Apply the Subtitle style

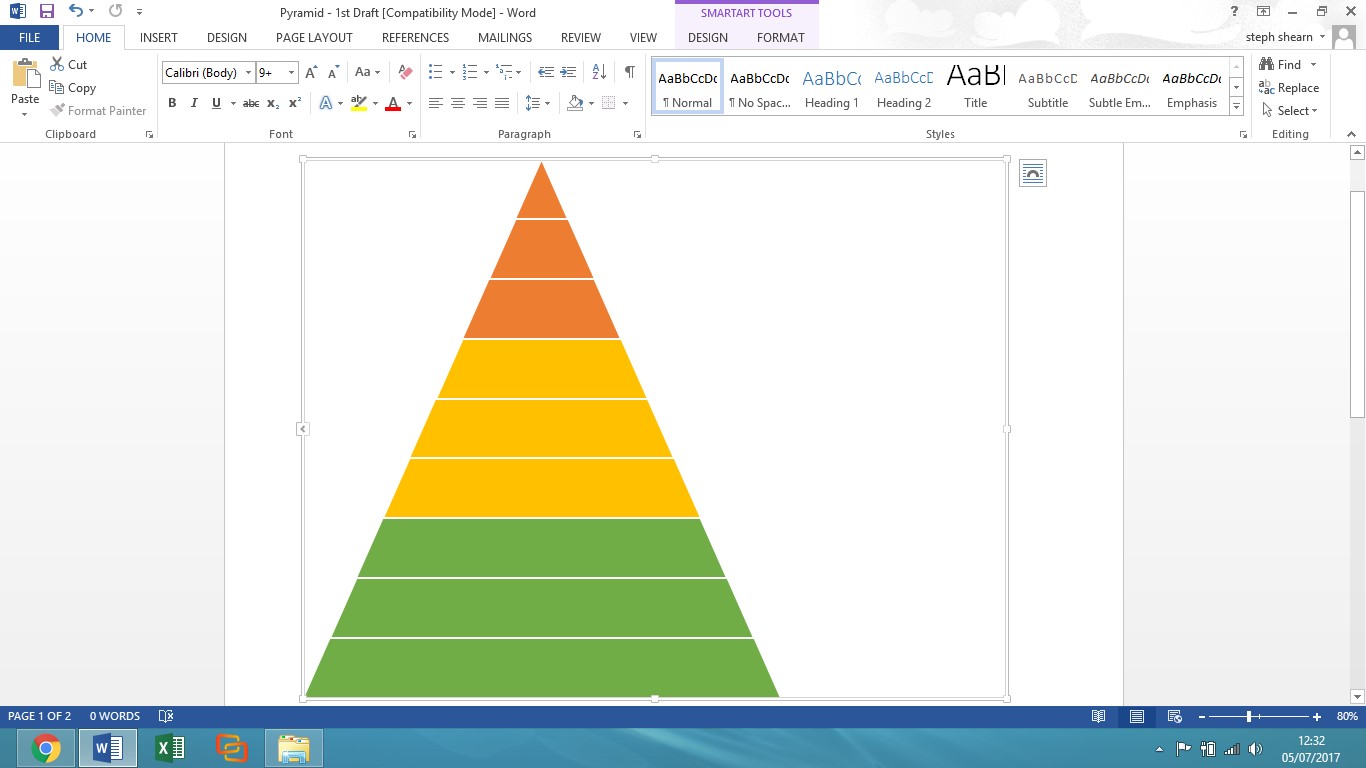pyautogui.click(x=1048, y=88)
